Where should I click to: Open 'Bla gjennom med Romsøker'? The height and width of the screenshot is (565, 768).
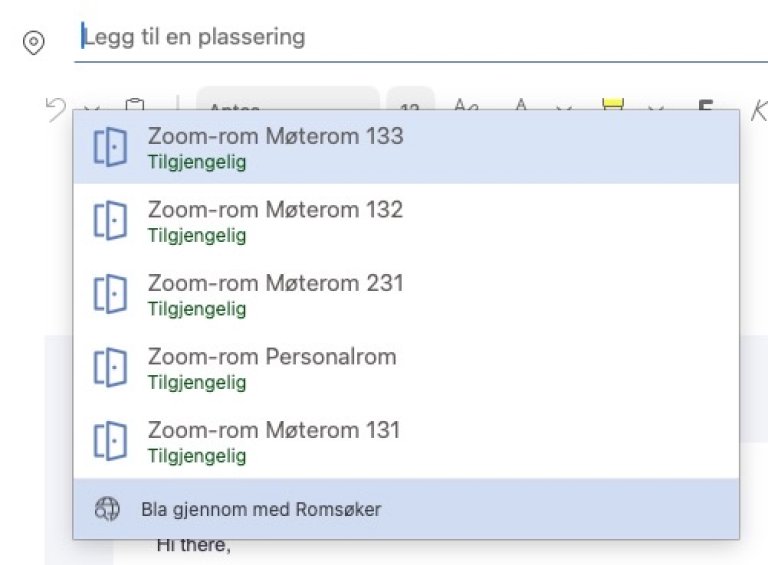260,509
